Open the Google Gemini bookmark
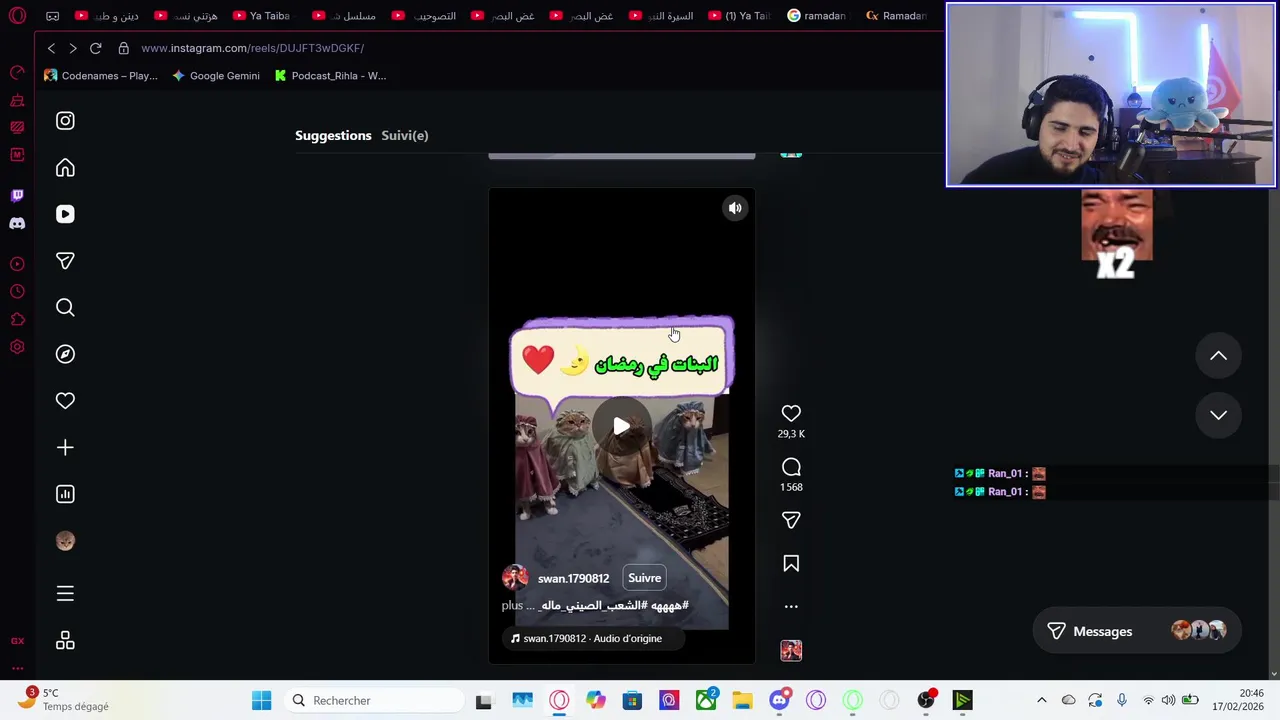Screen dimensions: 1280x720 point(216,76)
